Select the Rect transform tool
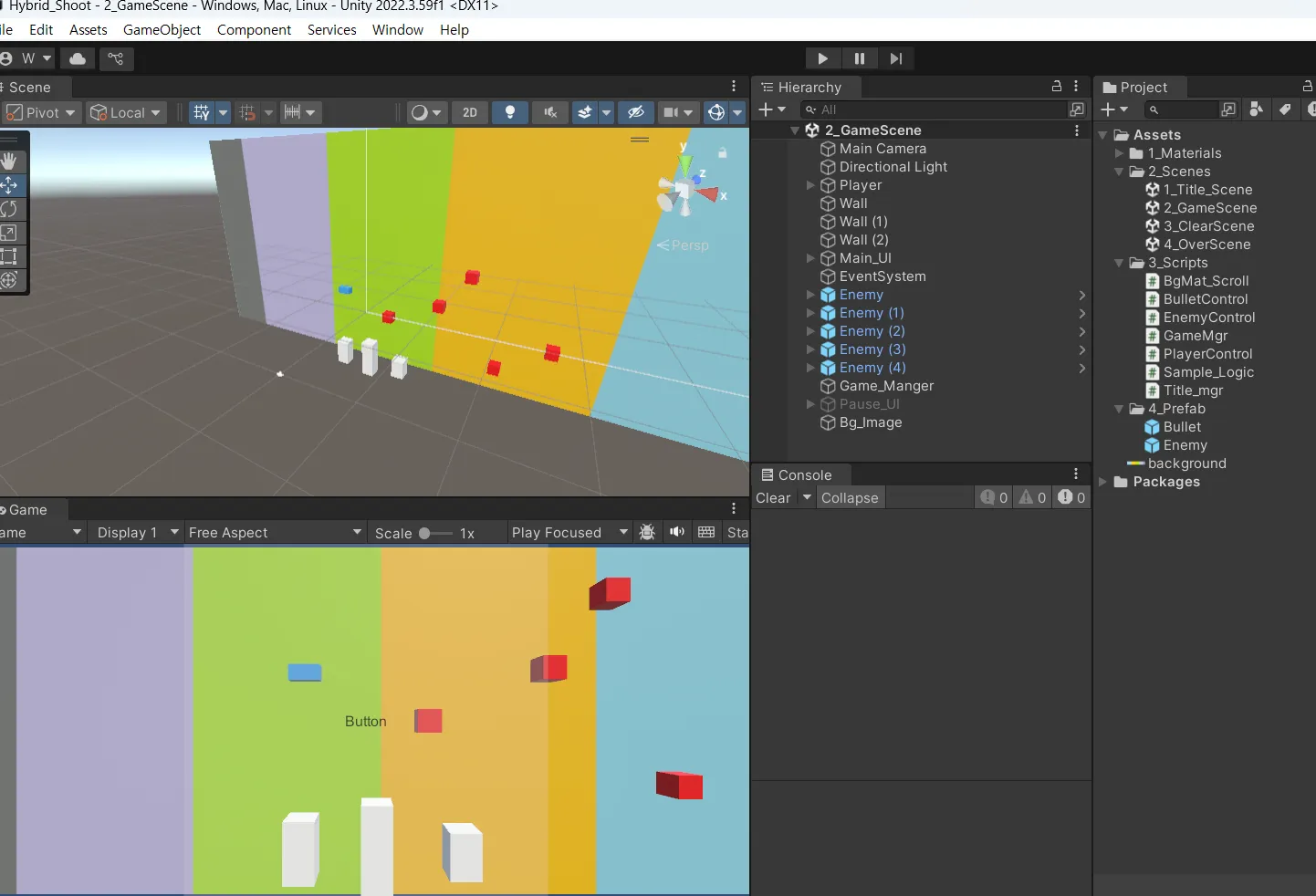This screenshot has width=1316, height=896. point(9,256)
